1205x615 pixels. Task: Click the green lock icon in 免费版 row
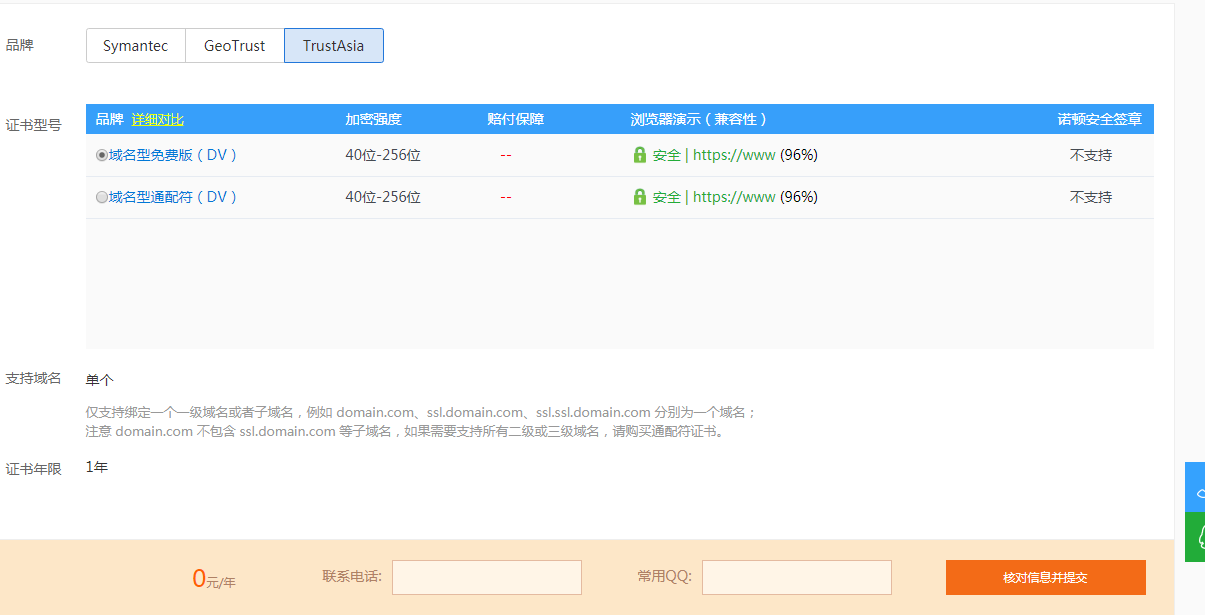640,155
